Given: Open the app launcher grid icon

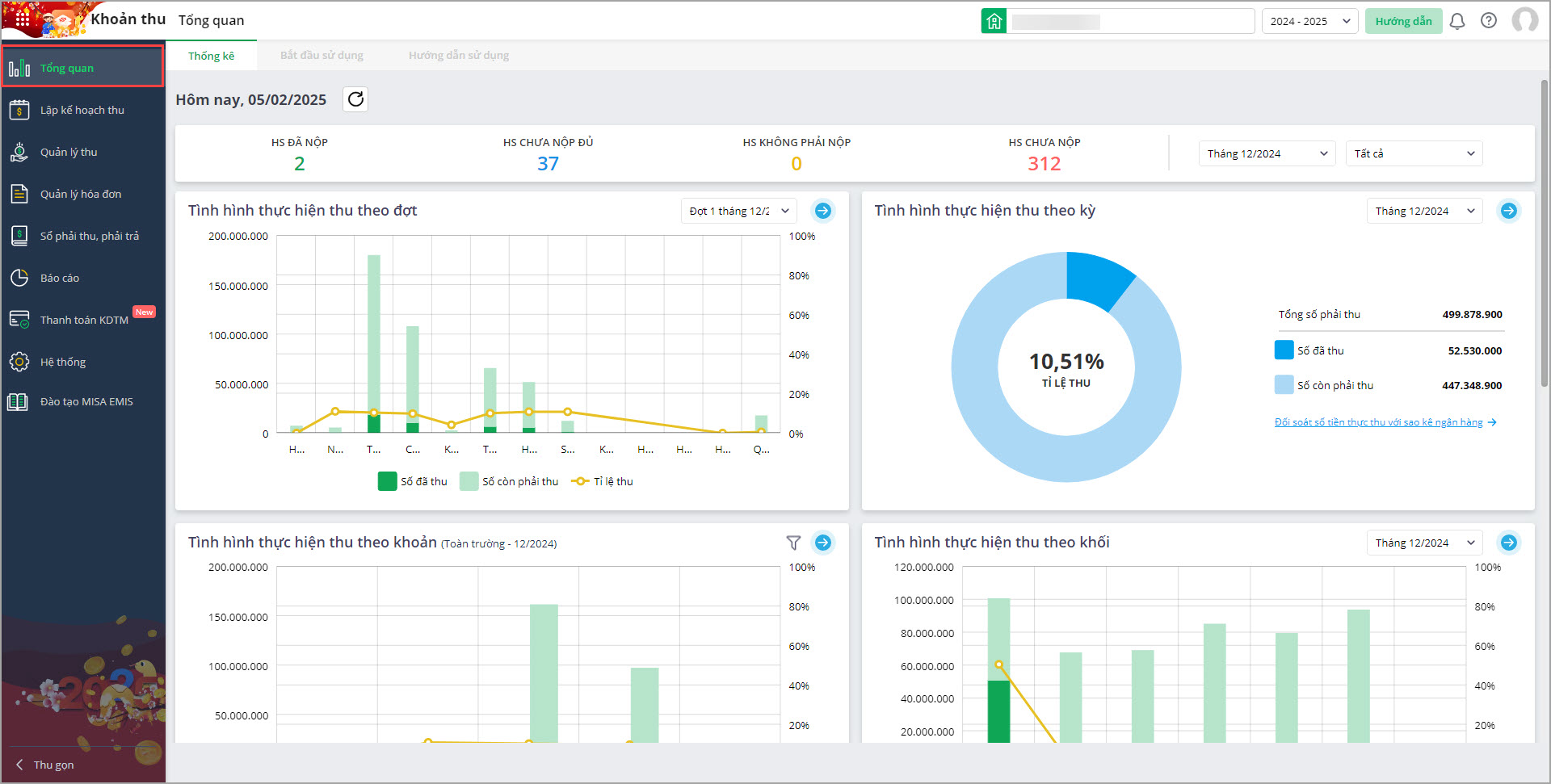Looking at the screenshot, I should pyautogui.click(x=22, y=18).
